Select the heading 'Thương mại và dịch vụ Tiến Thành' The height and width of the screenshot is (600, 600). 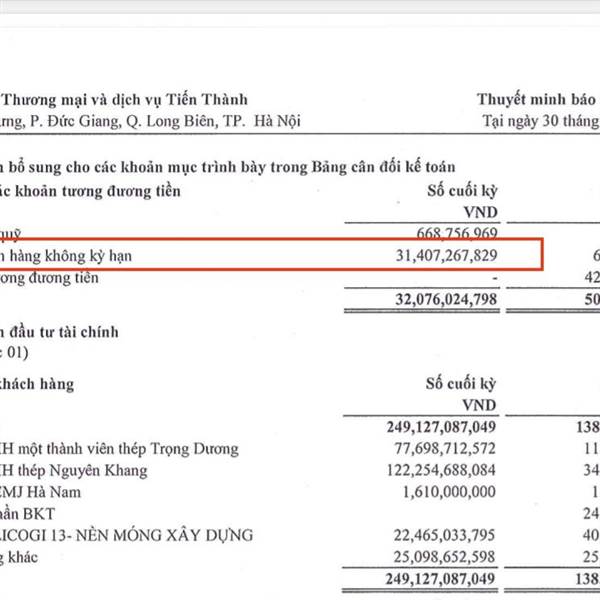(125, 100)
